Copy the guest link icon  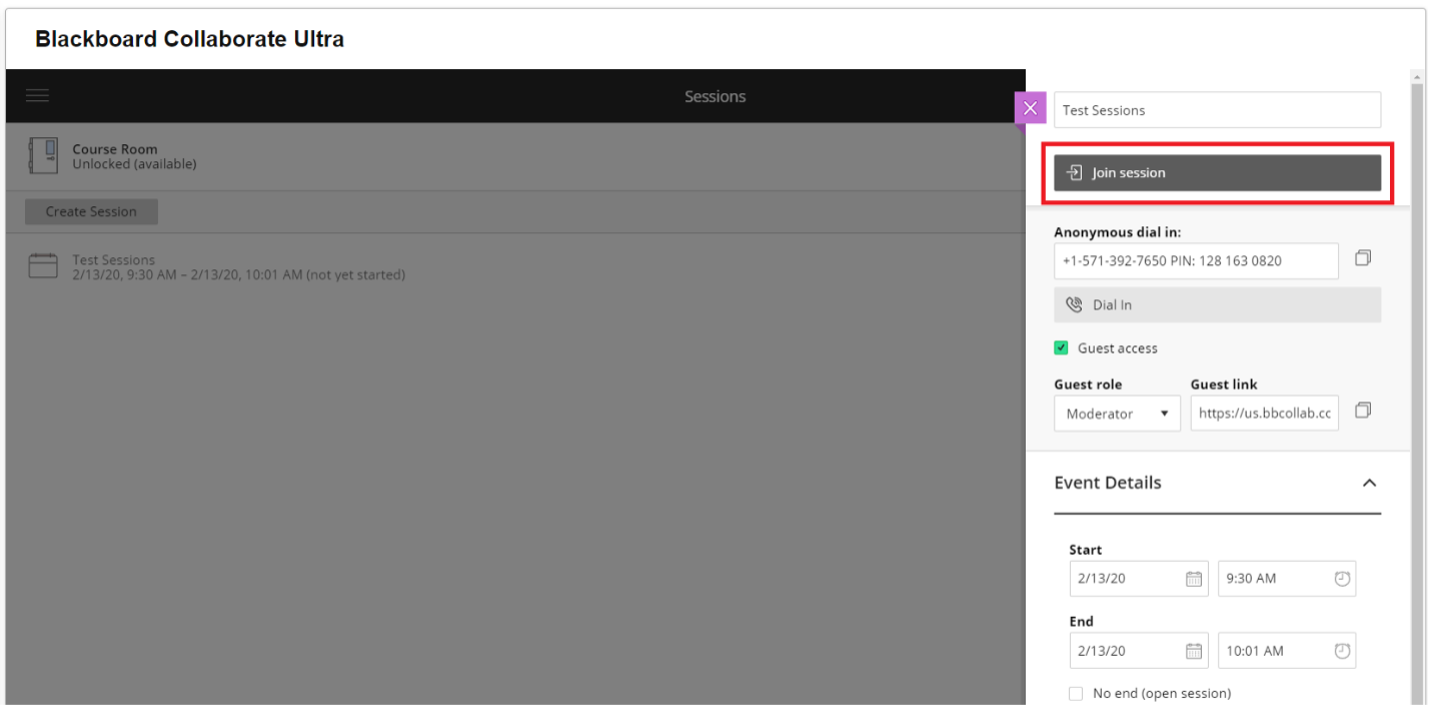[1362, 410]
